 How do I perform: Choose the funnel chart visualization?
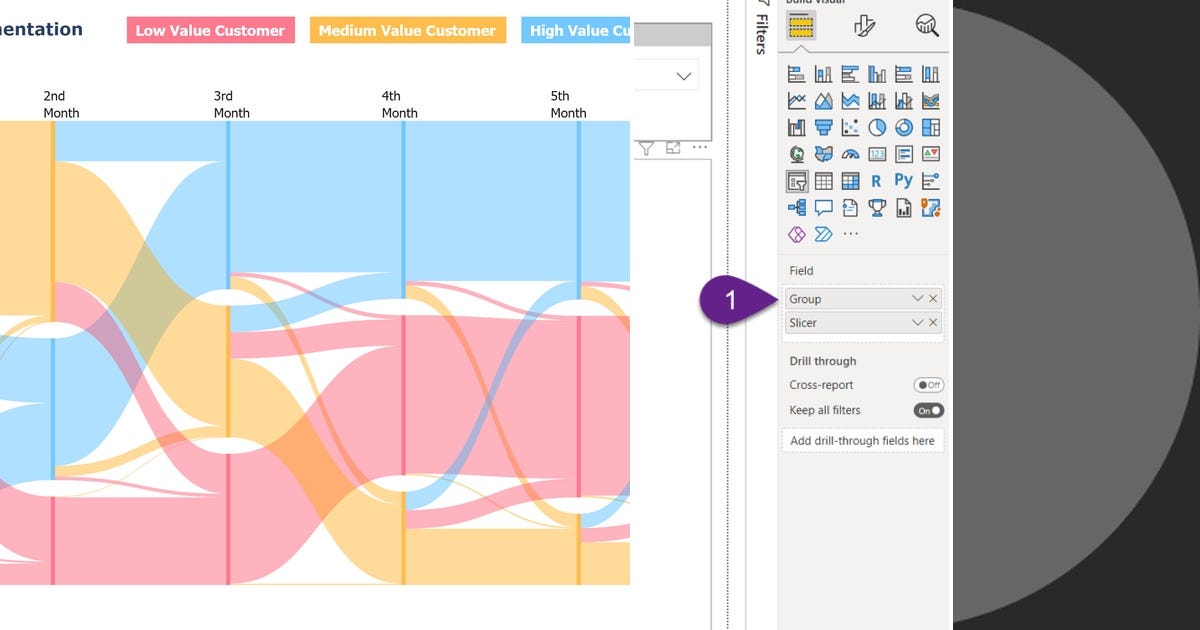click(823, 127)
